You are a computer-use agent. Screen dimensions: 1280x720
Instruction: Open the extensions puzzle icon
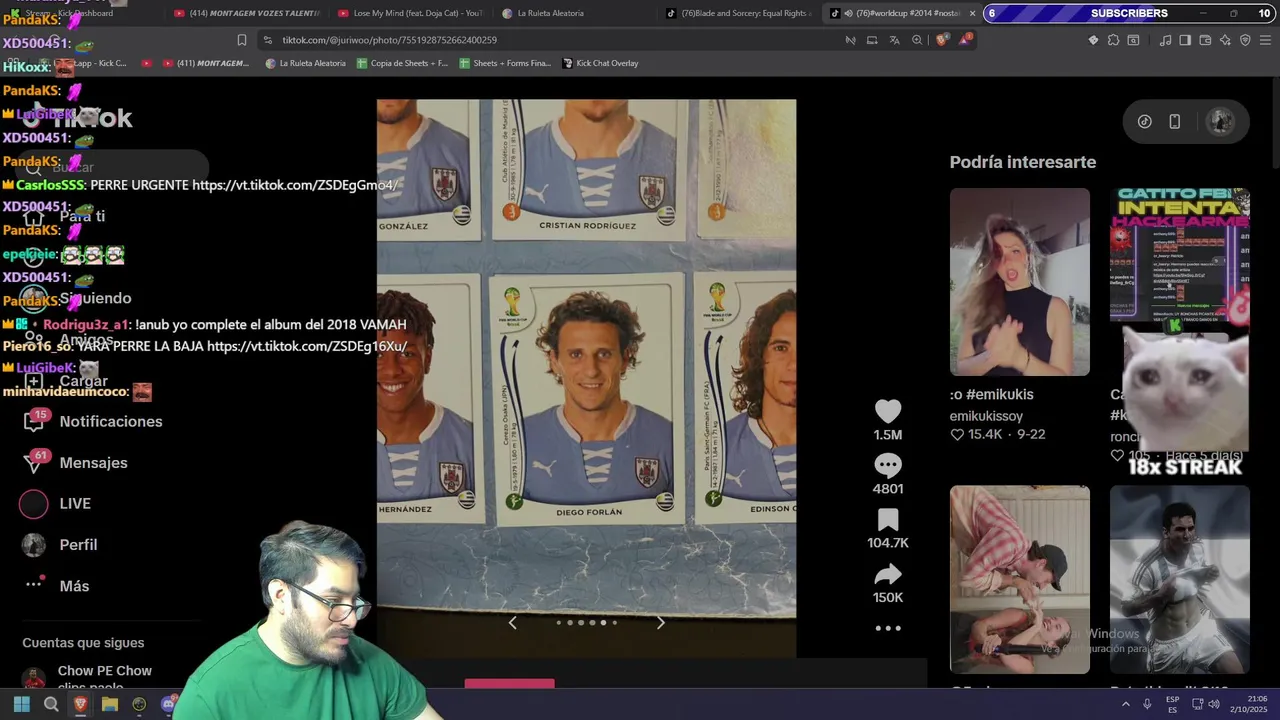tap(1113, 40)
